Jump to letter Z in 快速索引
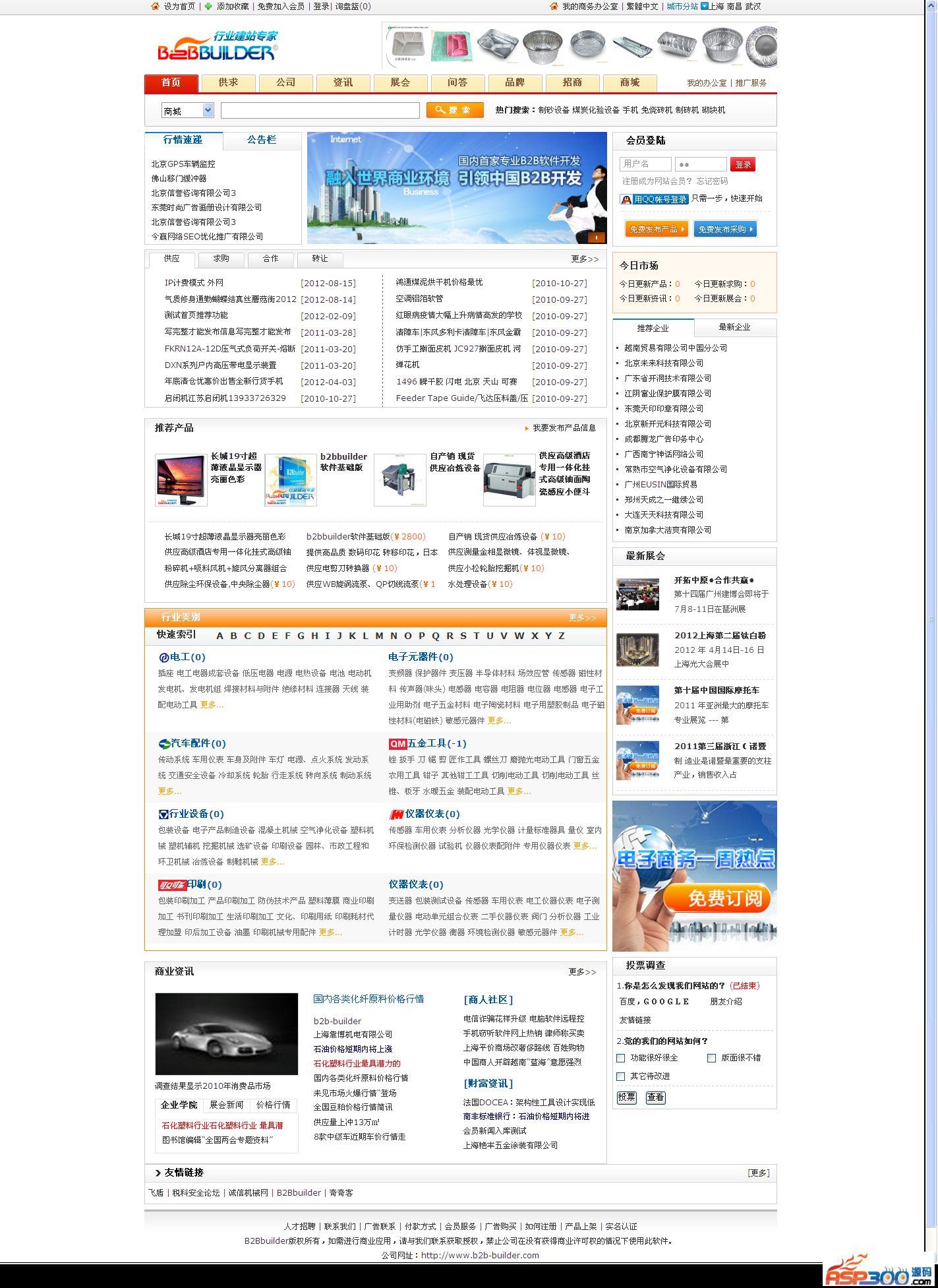 pos(562,636)
